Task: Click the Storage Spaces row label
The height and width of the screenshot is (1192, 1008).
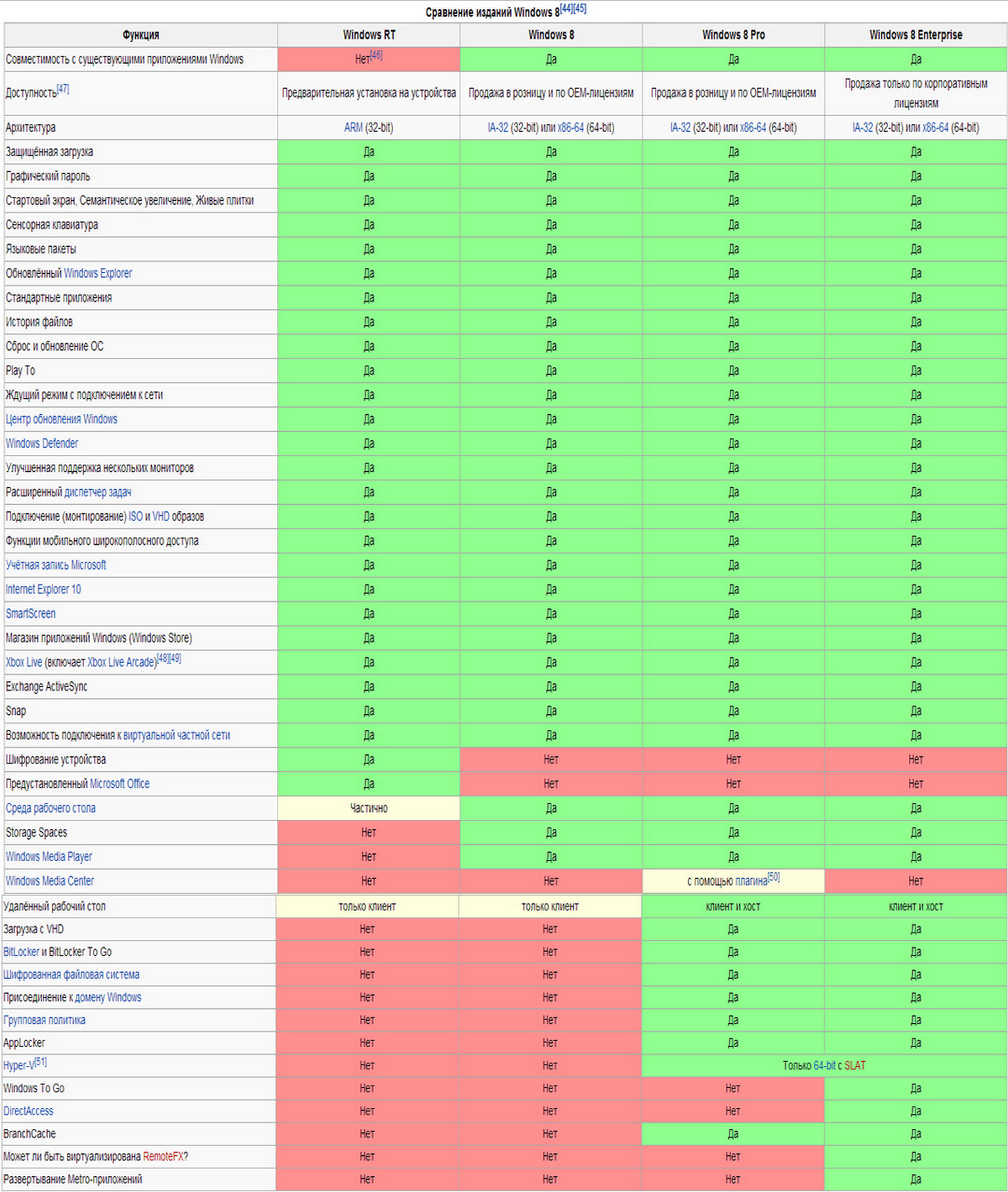Action: [x=36, y=832]
